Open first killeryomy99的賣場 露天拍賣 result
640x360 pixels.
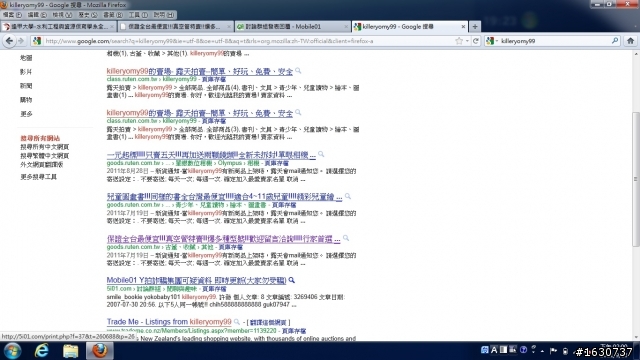click(200, 71)
